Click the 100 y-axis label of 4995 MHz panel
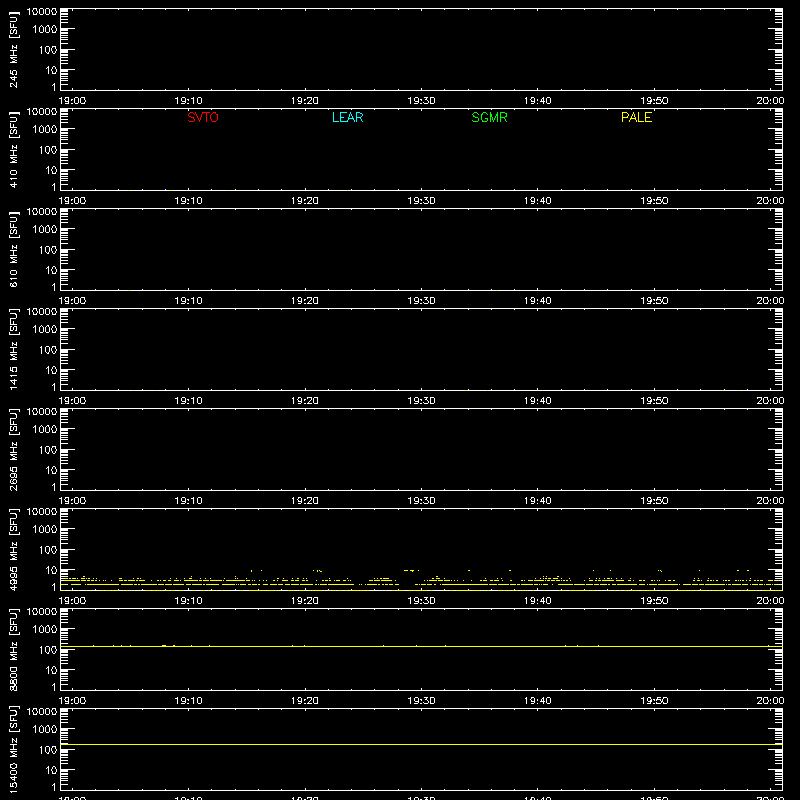Image resolution: width=800 pixels, height=800 pixels. [x=48, y=550]
